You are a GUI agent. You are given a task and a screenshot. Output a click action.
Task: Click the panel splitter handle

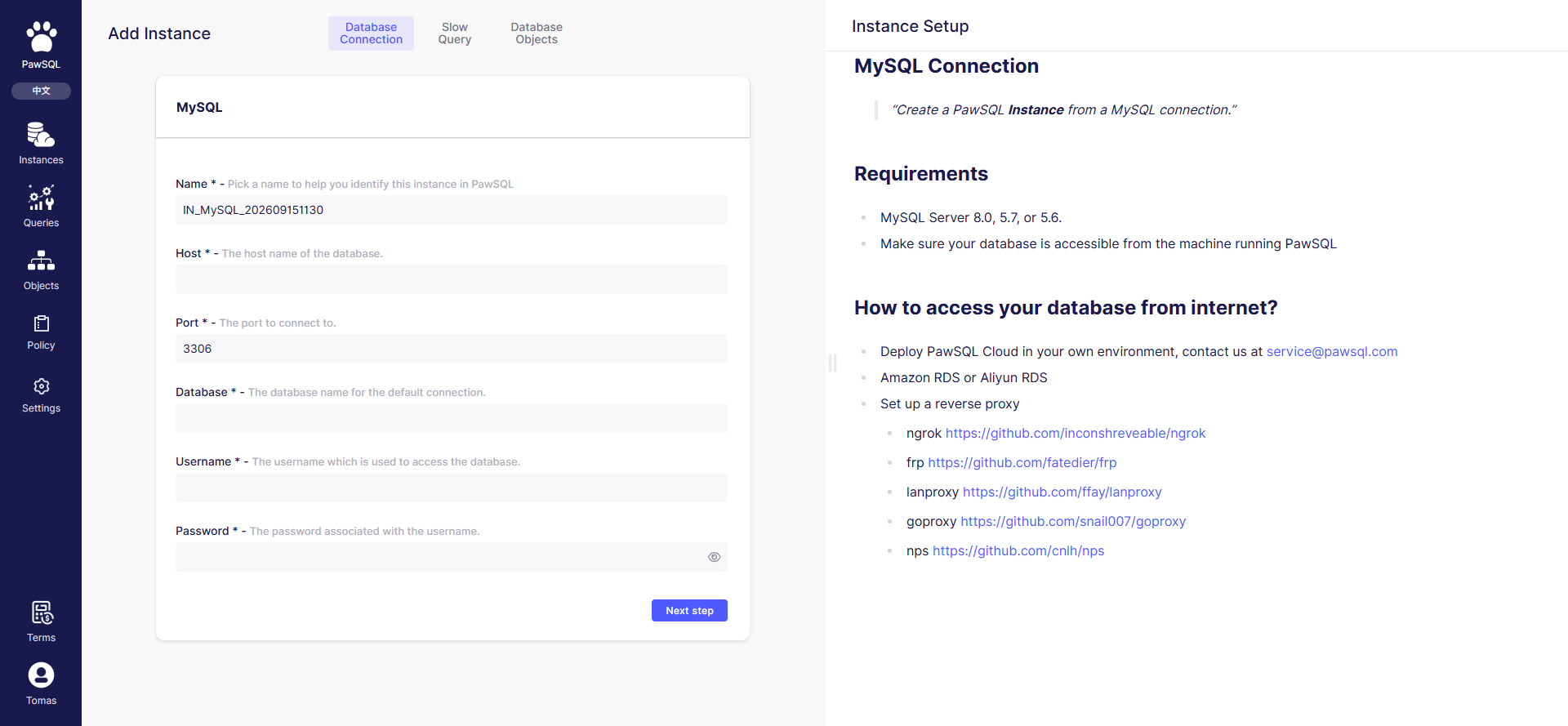832,363
